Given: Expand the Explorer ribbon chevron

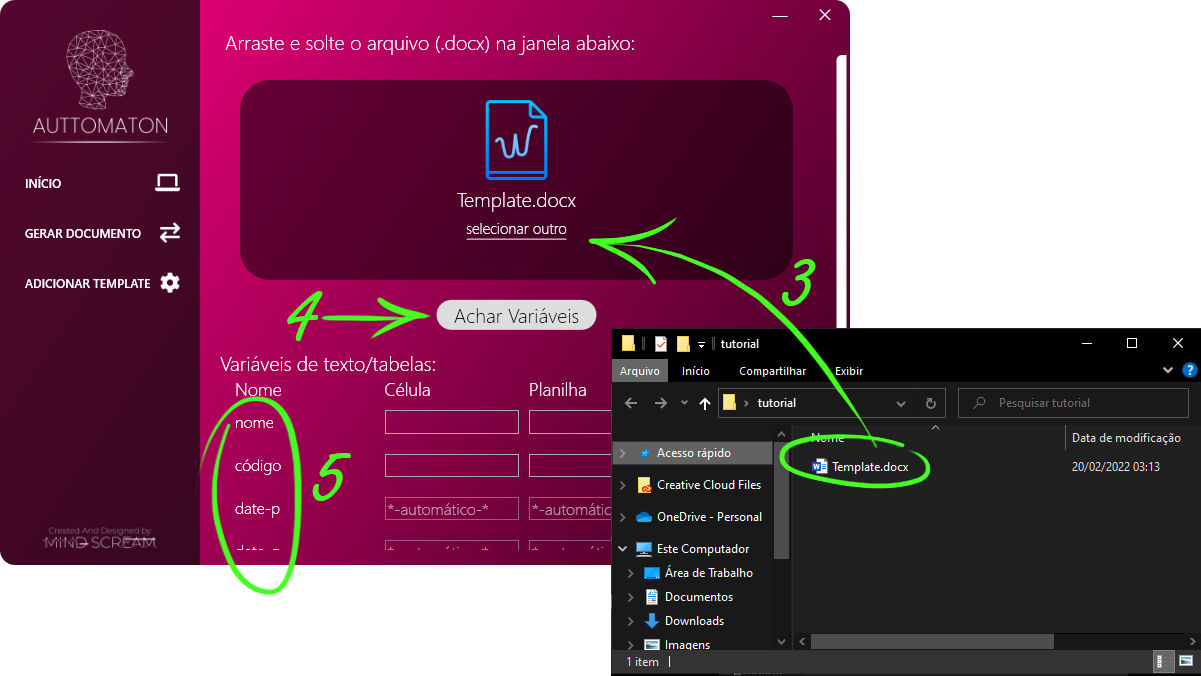Looking at the screenshot, I should (1168, 370).
